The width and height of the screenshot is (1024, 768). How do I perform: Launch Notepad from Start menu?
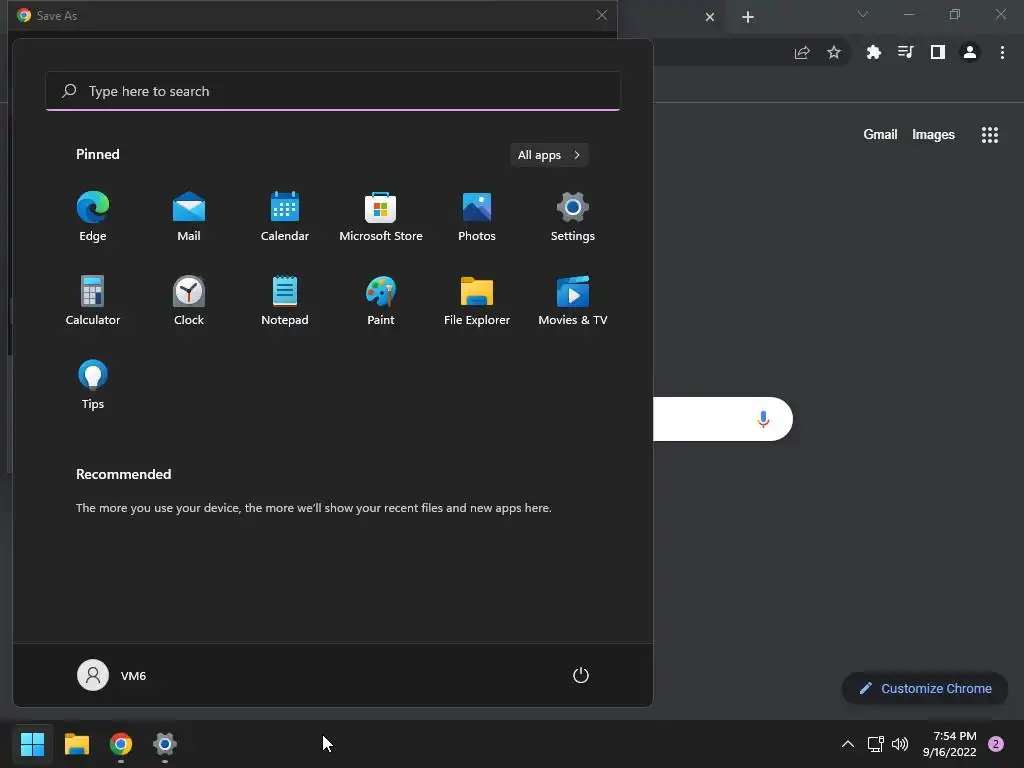tap(285, 300)
